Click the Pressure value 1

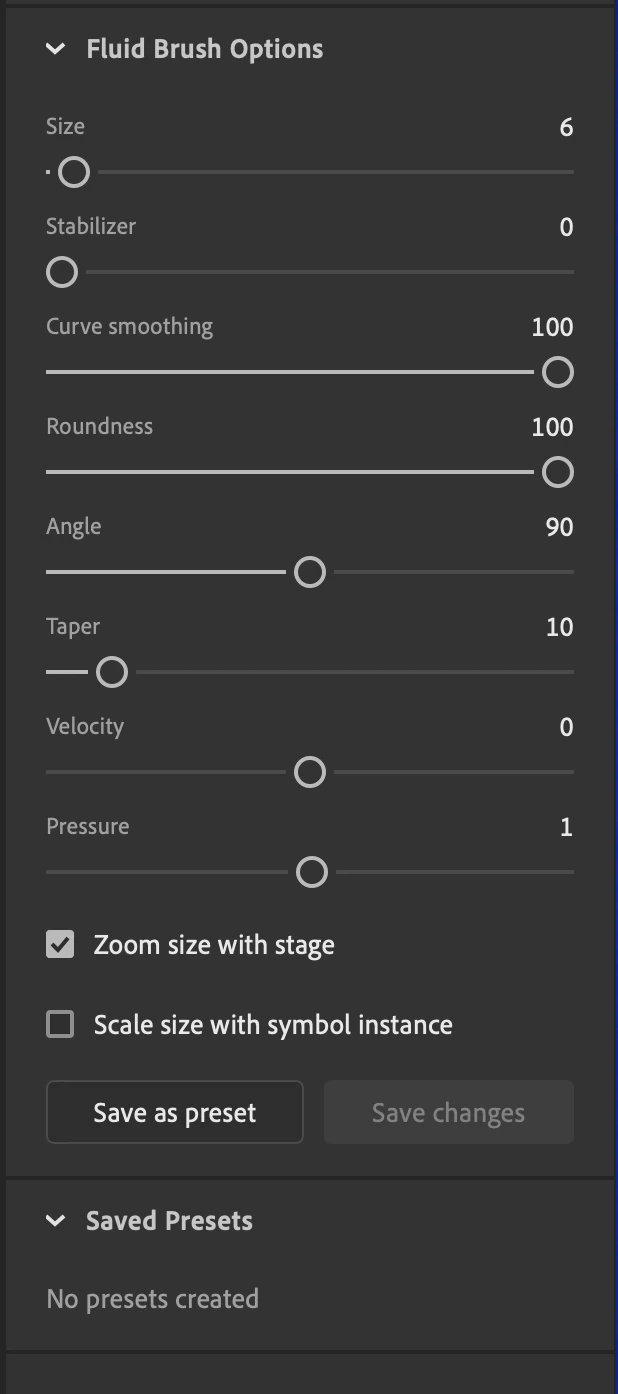coord(566,827)
